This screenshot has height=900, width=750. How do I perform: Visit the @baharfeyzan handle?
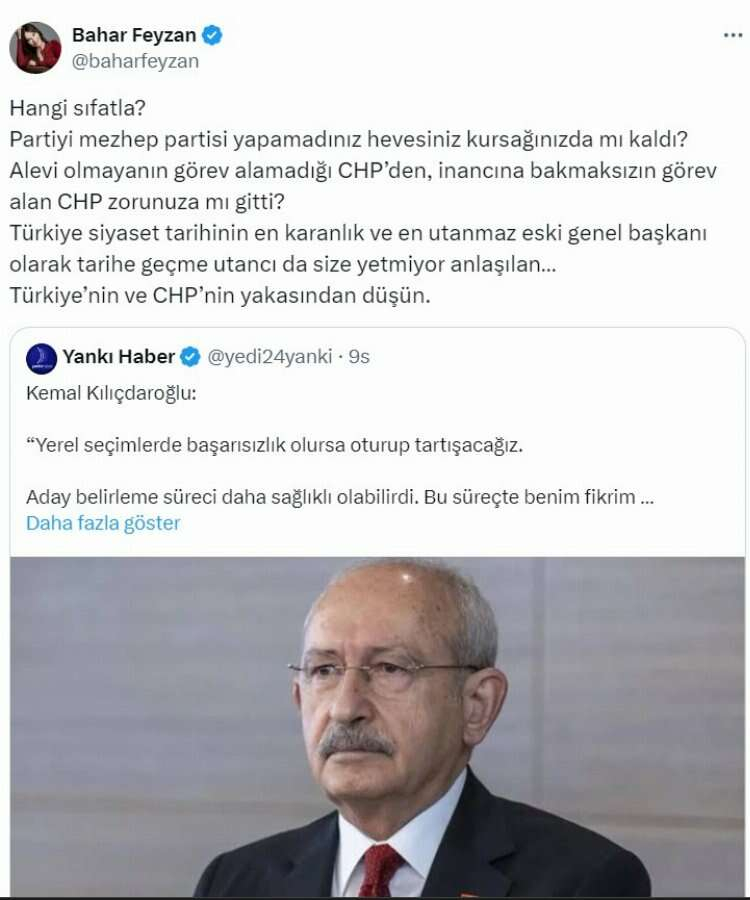point(135,61)
